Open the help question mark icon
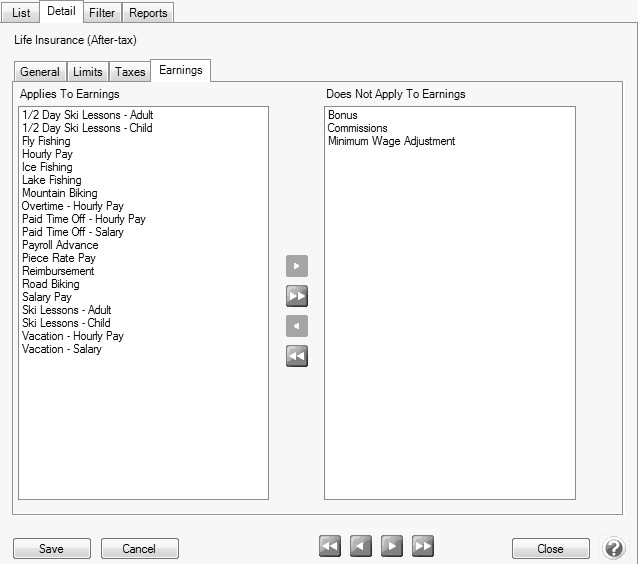The image size is (638, 564). click(x=614, y=548)
